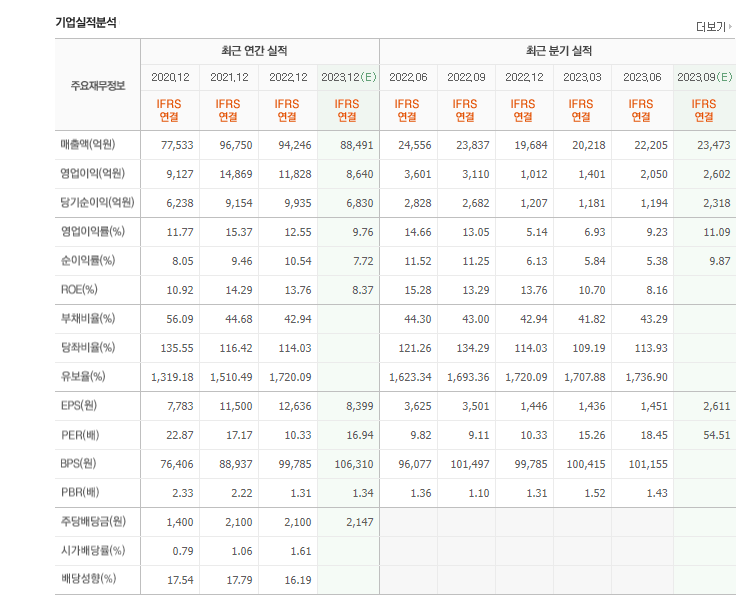Select quick ratio value 134.29
Viewport: 742px width, 599px height.
coord(473,348)
